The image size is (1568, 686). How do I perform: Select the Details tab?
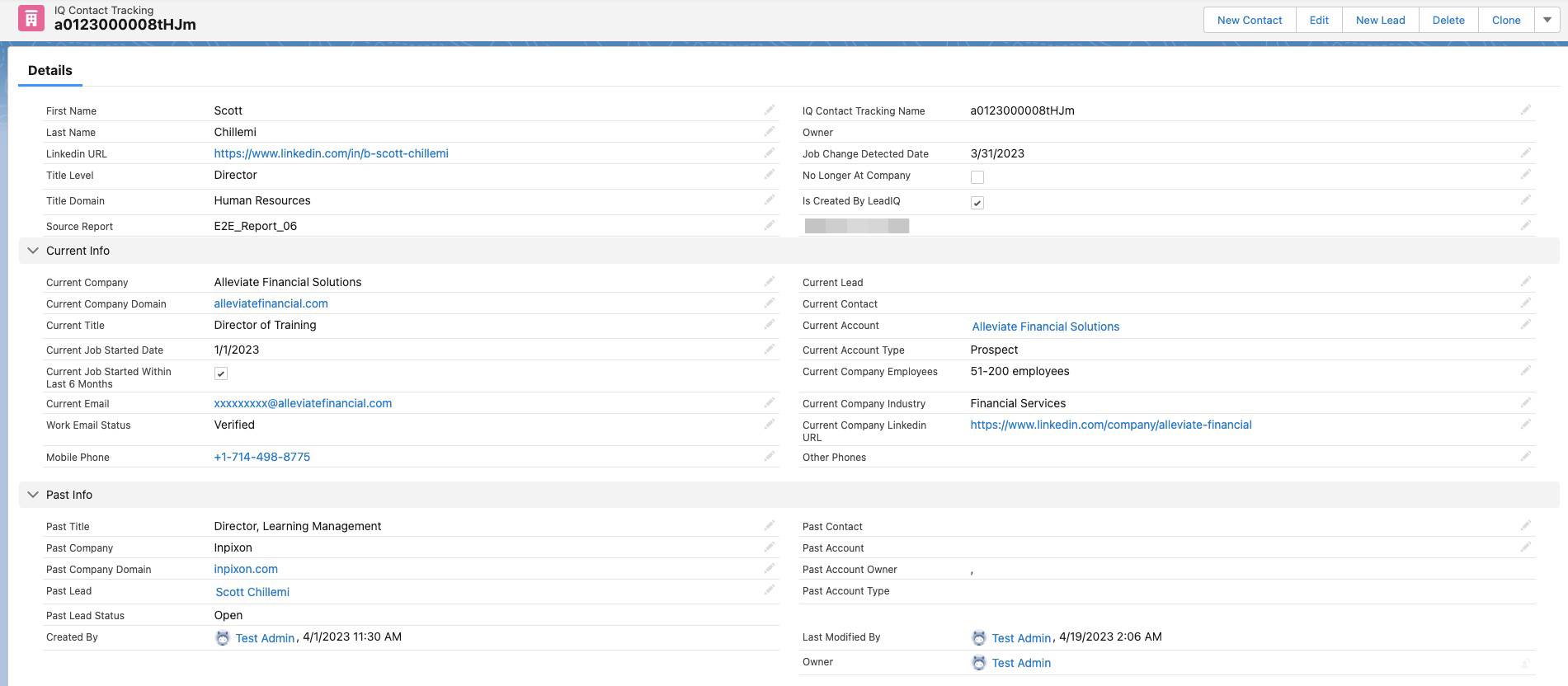point(50,70)
